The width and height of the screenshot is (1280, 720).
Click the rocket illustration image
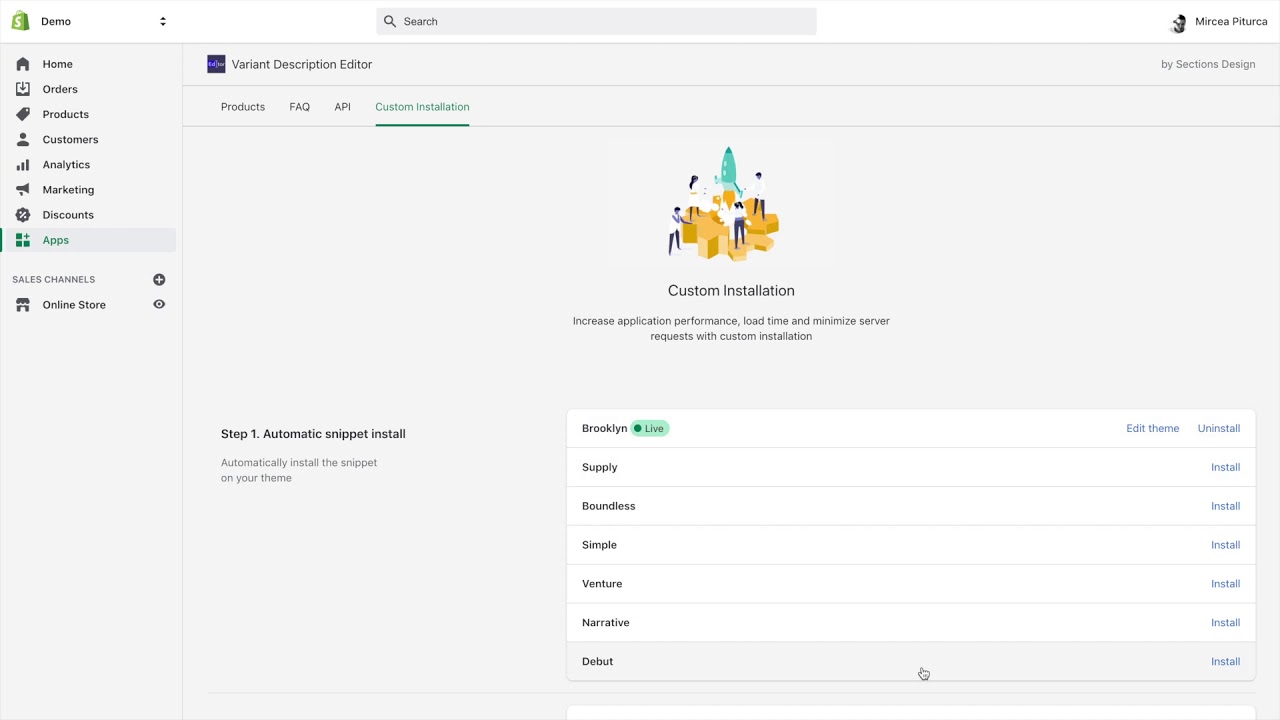(x=724, y=204)
